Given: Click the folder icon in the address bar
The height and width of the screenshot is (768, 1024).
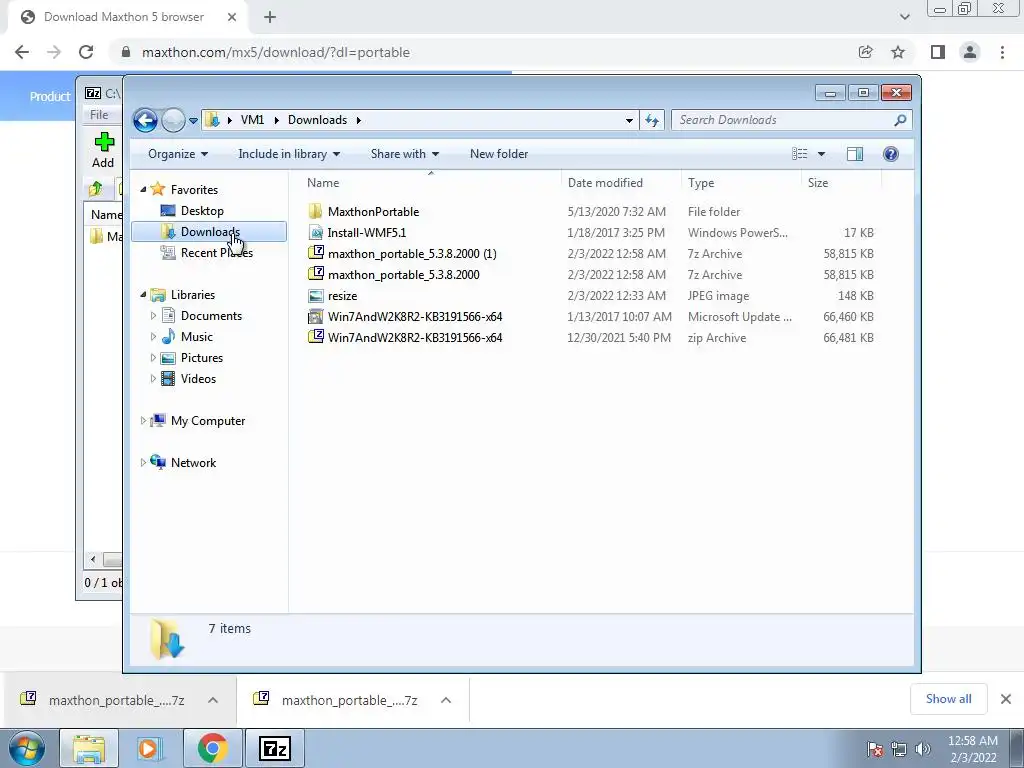Looking at the screenshot, I should click(212, 120).
